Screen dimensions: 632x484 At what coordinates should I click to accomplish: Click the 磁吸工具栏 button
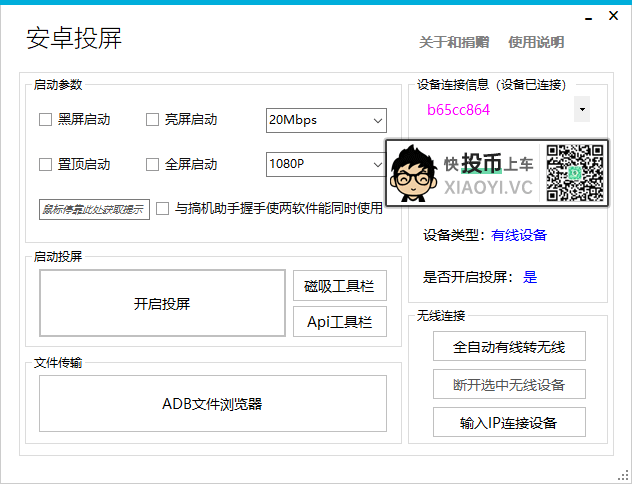(x=339, y=286)
